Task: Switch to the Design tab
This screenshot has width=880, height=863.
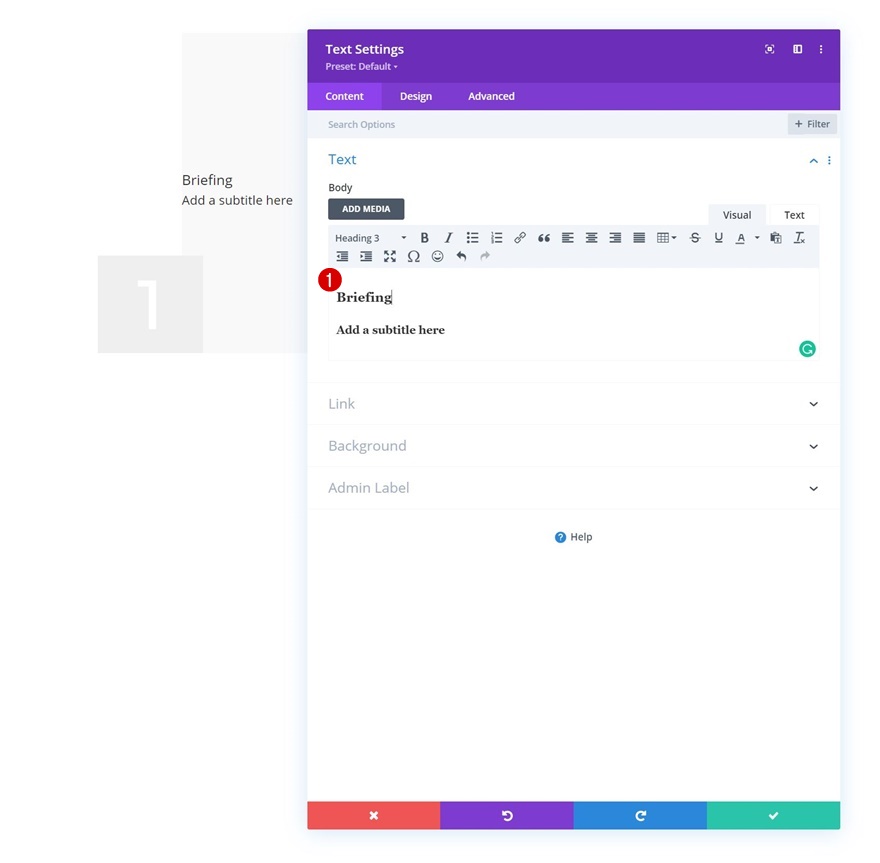Action: pos(416,97)
